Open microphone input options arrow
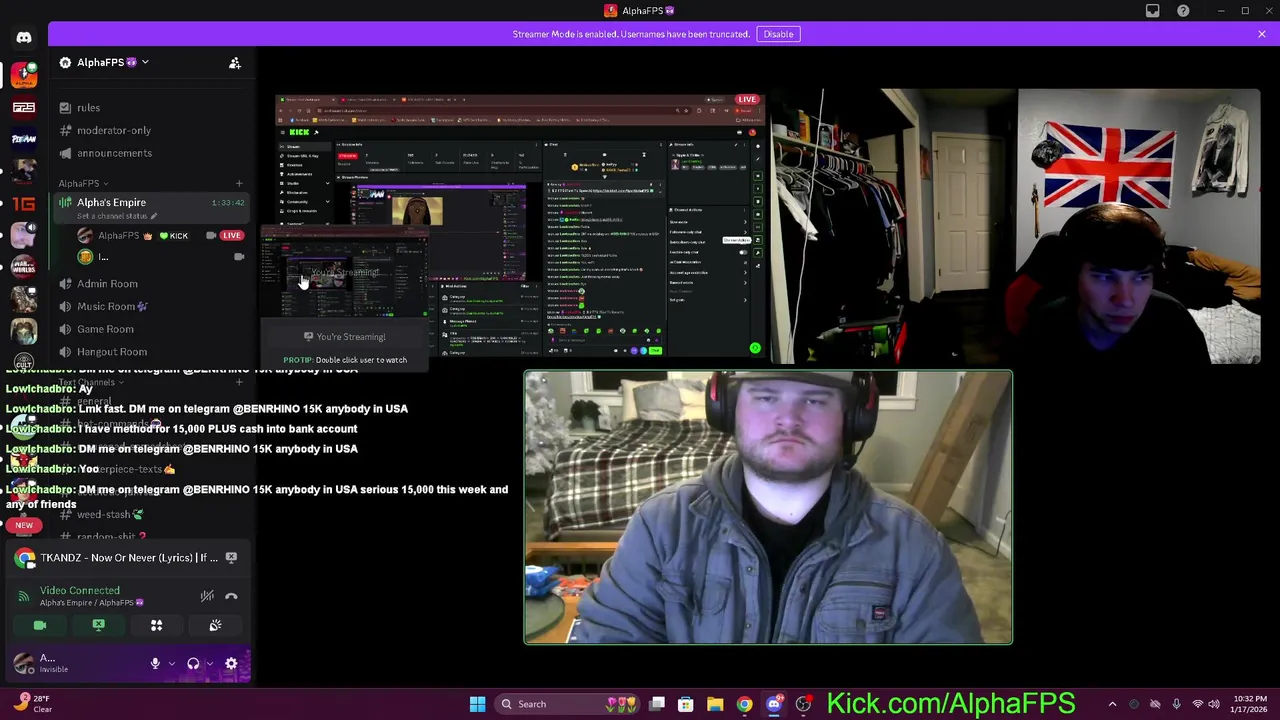Image resolution: width=1280 pixels, height=720 pixels. tap(172, 664)
